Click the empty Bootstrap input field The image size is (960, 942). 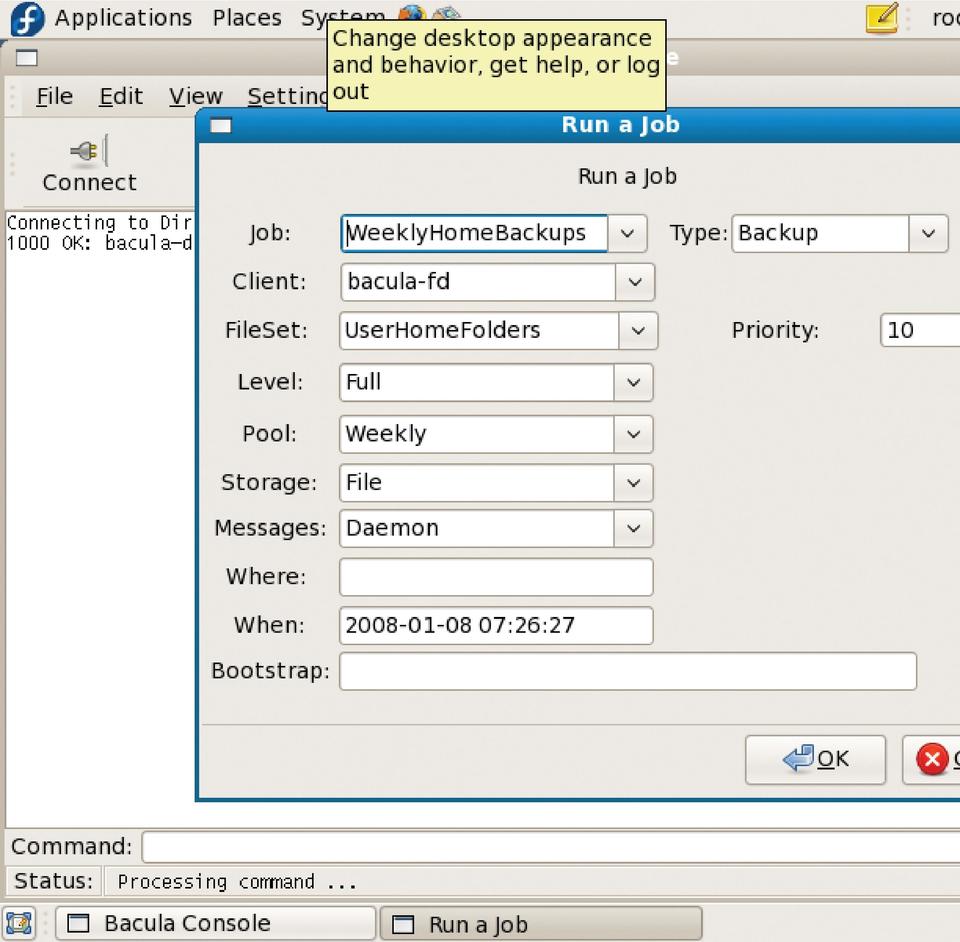(628, 671)
